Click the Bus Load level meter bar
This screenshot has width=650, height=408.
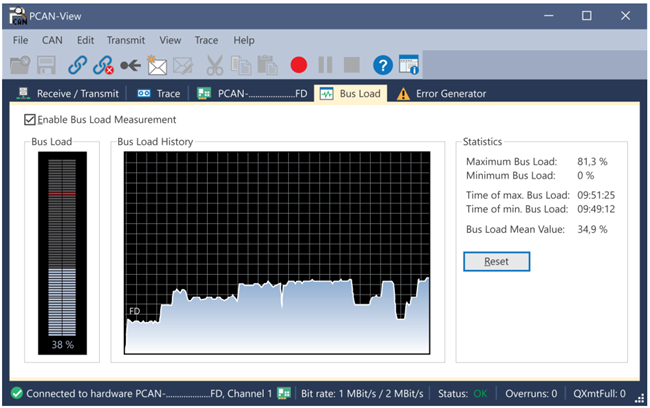point(62,250)
